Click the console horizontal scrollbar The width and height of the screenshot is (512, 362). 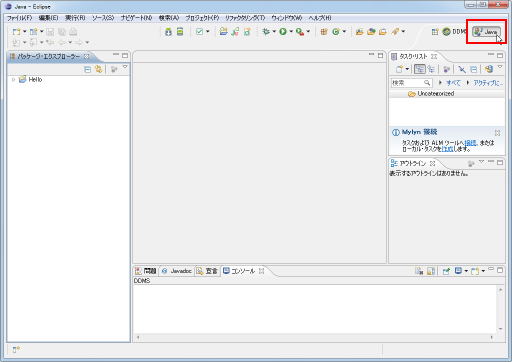click(x=315, y=337)
